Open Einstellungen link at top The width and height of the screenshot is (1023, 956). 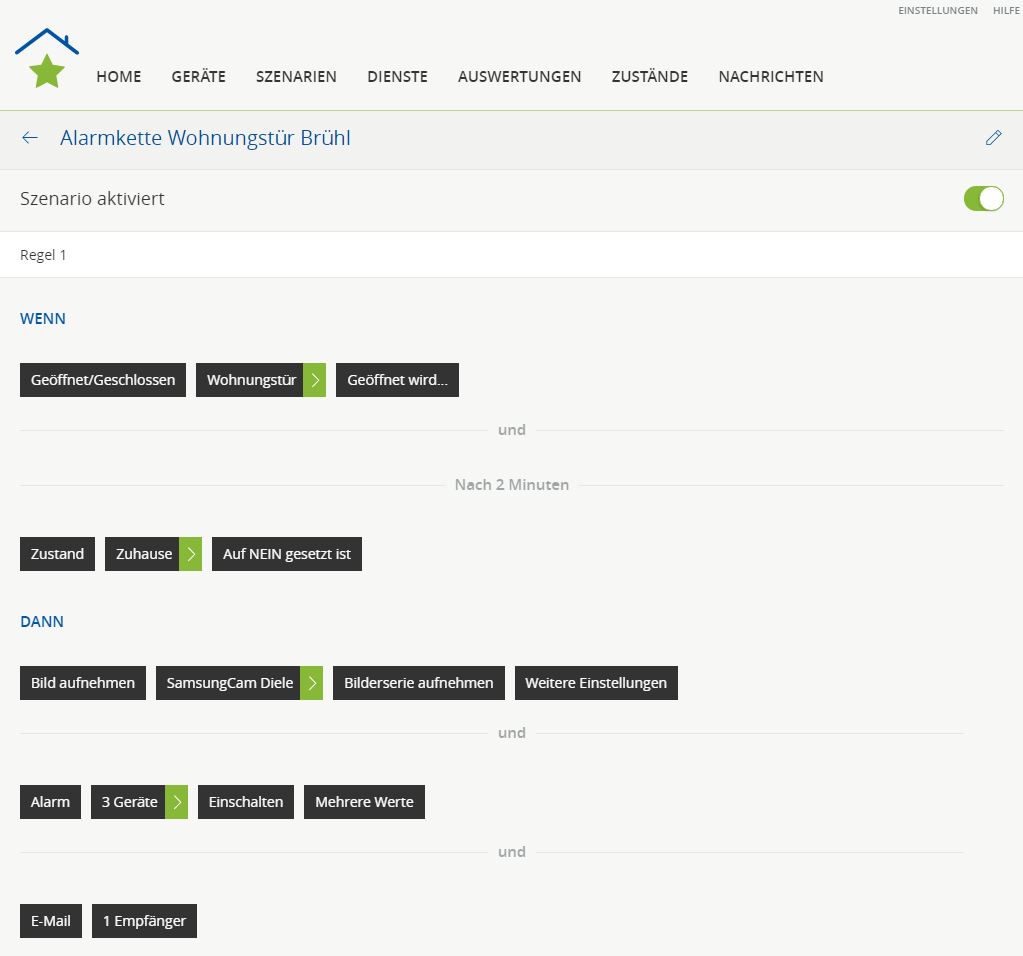(x=937, y=11)
